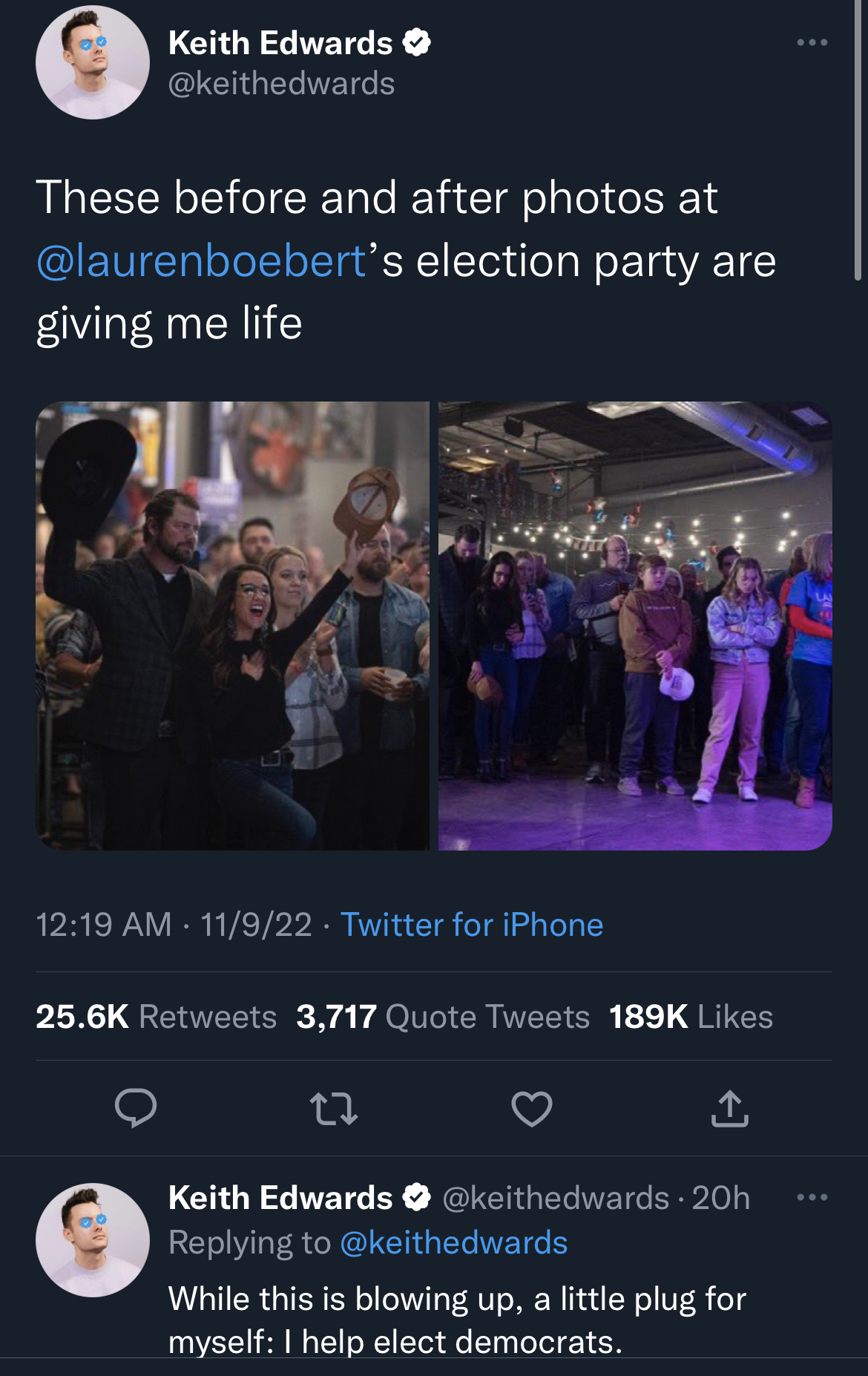Open profile picture on reply tweet

tap(93, 1239)
